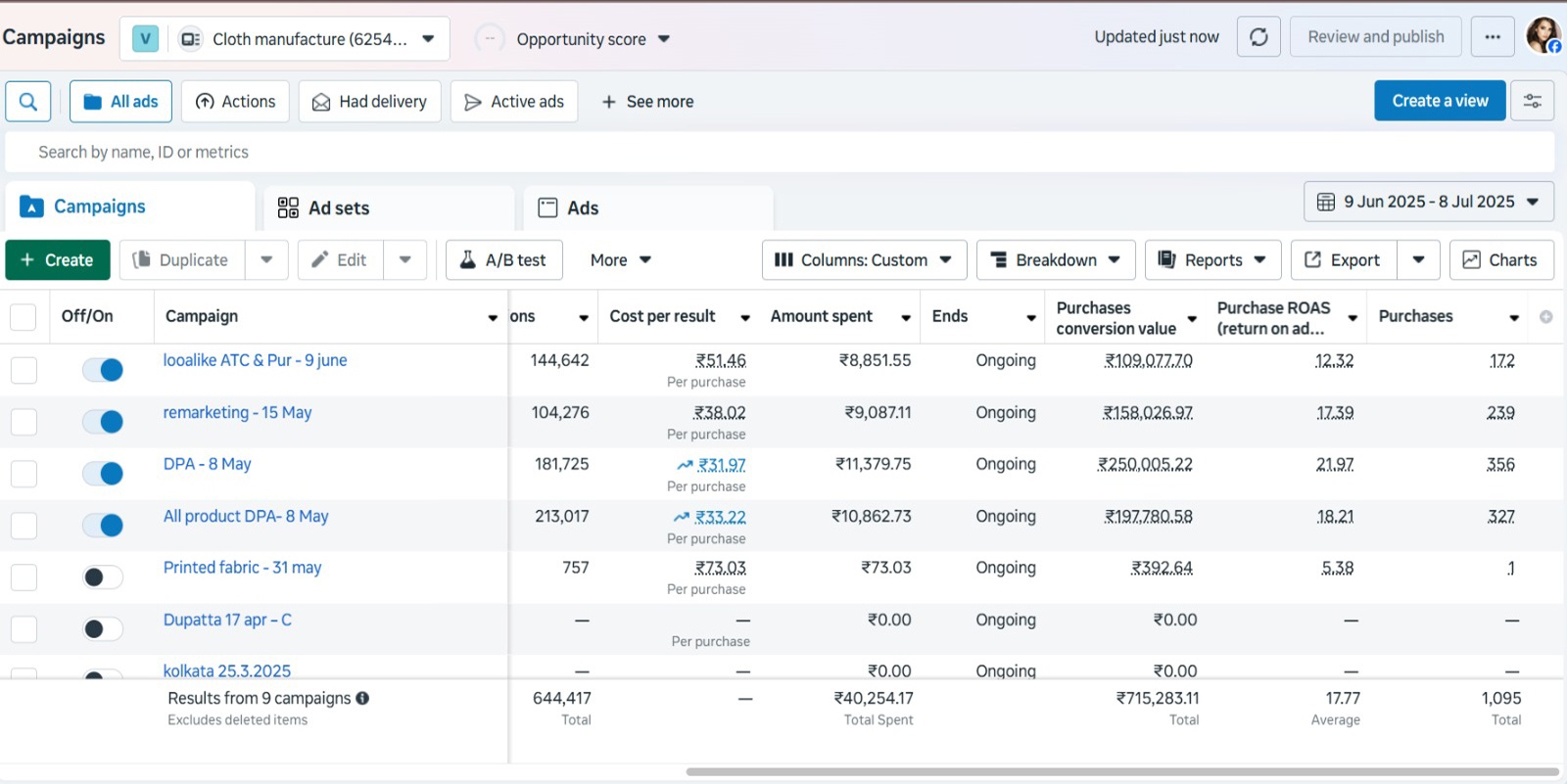Click the green Create button

[x=57, y=260]
